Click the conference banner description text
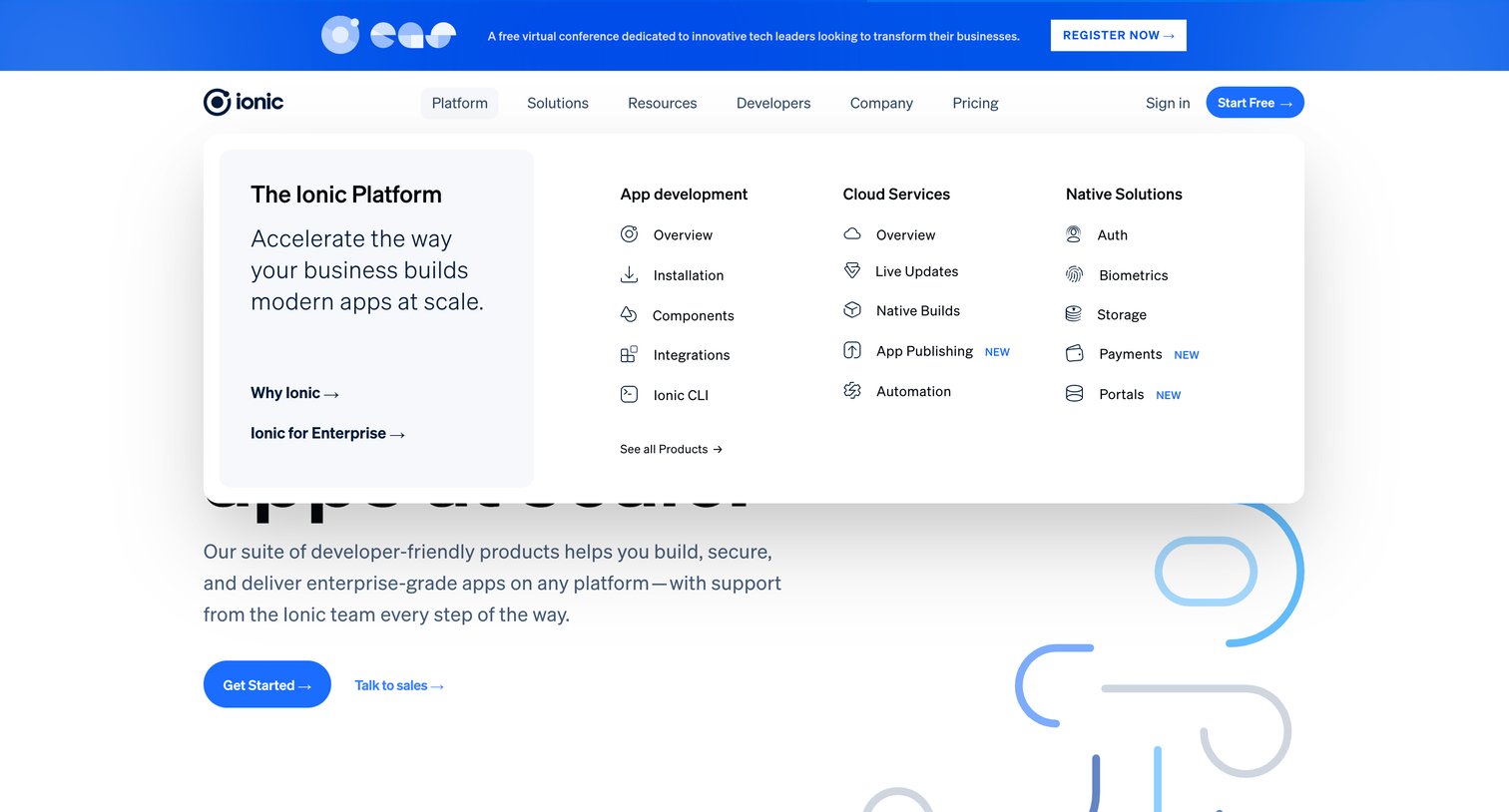The width and height of the screenshot is (1509, 812). [x=754, y=36]
